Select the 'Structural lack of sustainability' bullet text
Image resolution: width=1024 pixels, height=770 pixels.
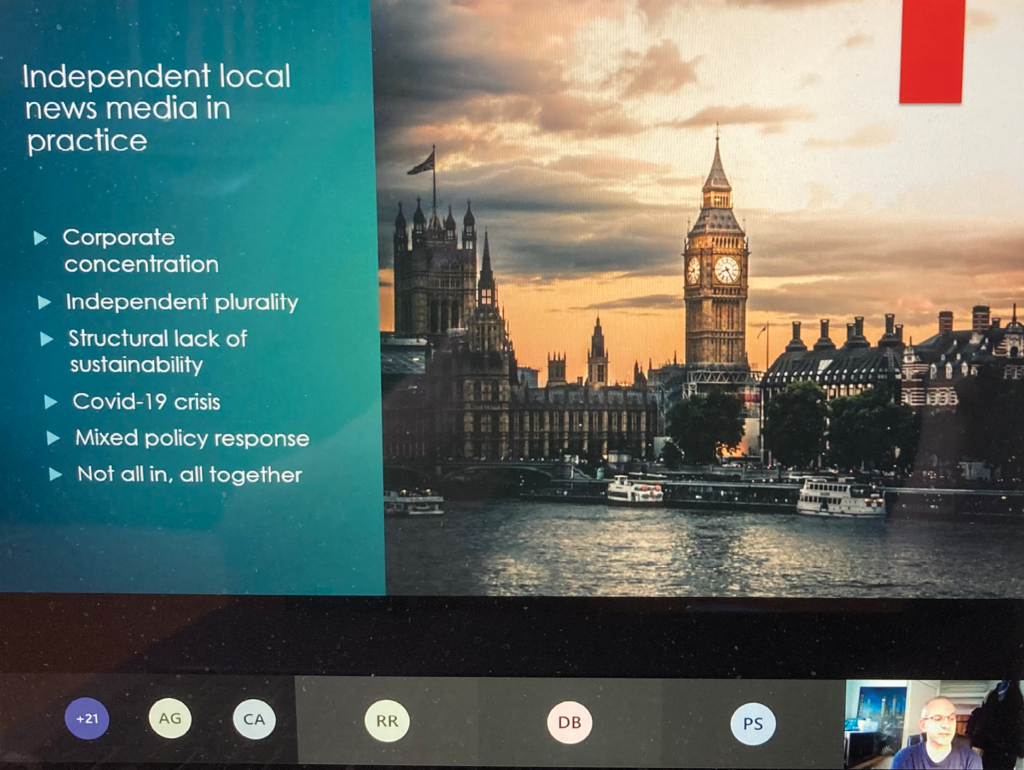click(x=157, y=351)
